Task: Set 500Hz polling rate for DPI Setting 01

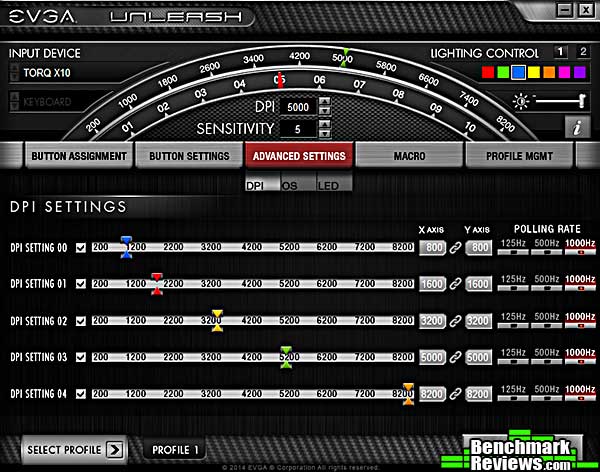Action: click(545, 288)
